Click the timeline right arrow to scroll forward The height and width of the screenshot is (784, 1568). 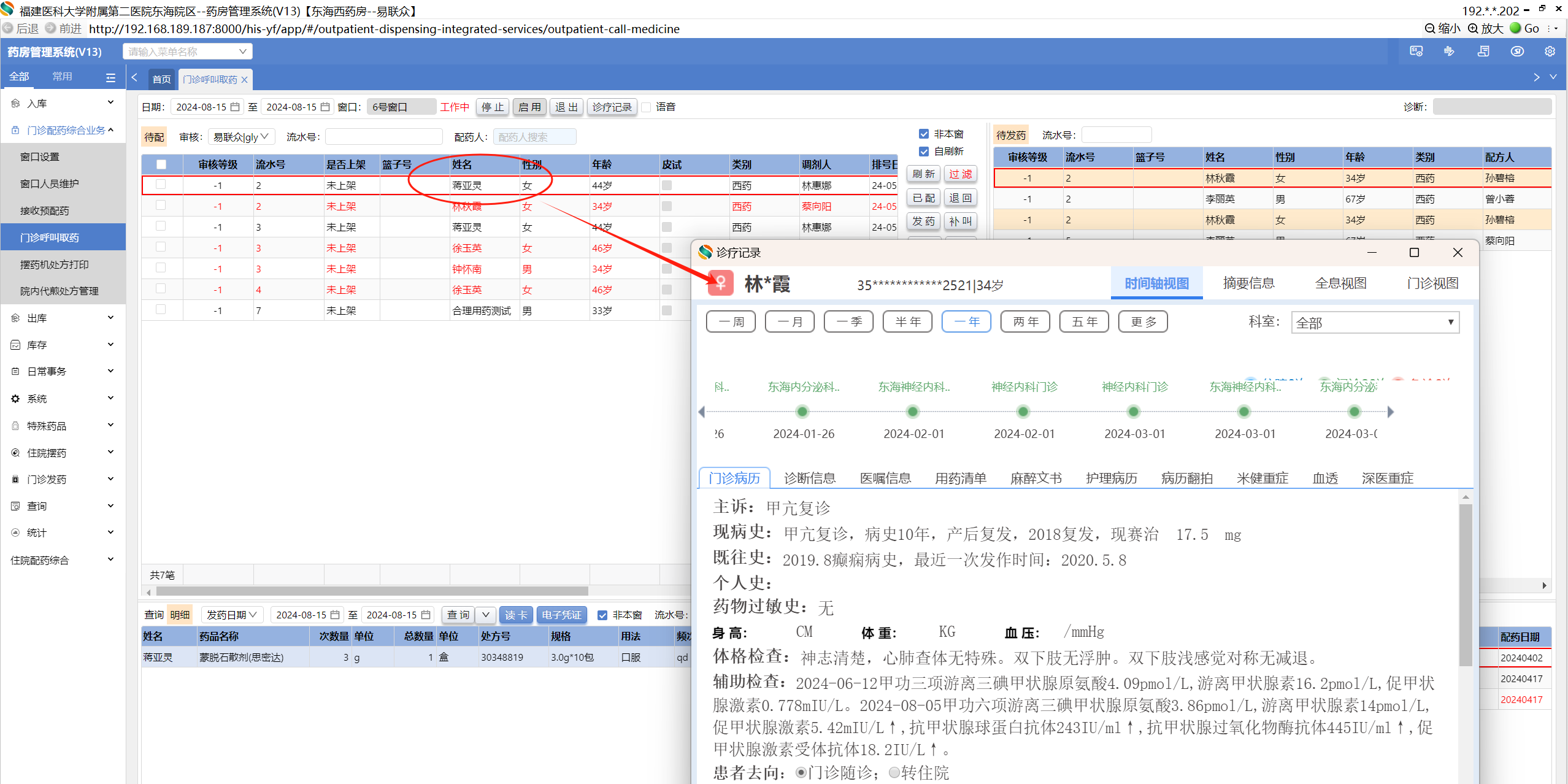[1391, 412]
